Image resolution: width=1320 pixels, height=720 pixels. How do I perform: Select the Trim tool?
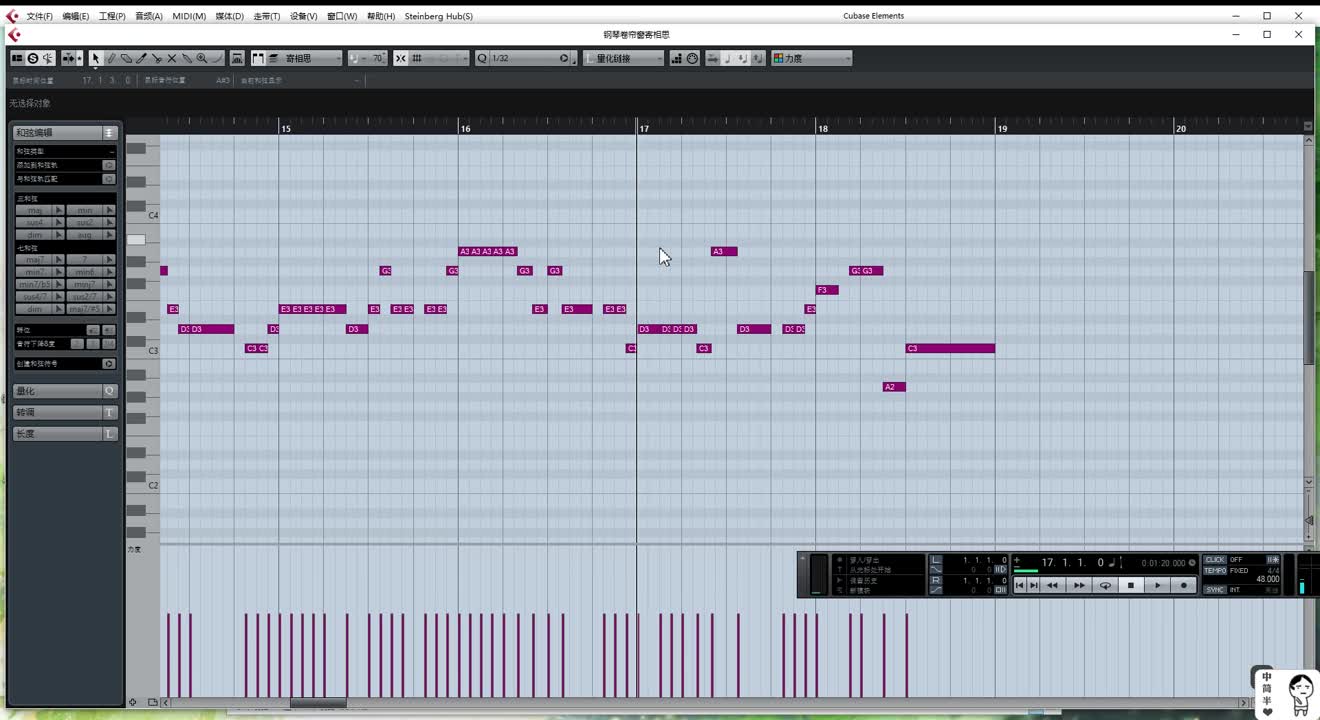[141, 58]
